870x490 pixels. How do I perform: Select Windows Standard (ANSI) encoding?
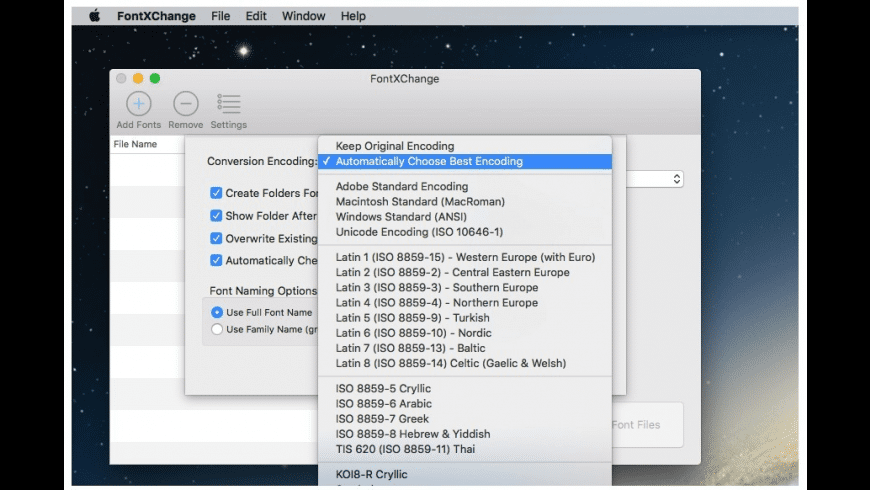465,216
